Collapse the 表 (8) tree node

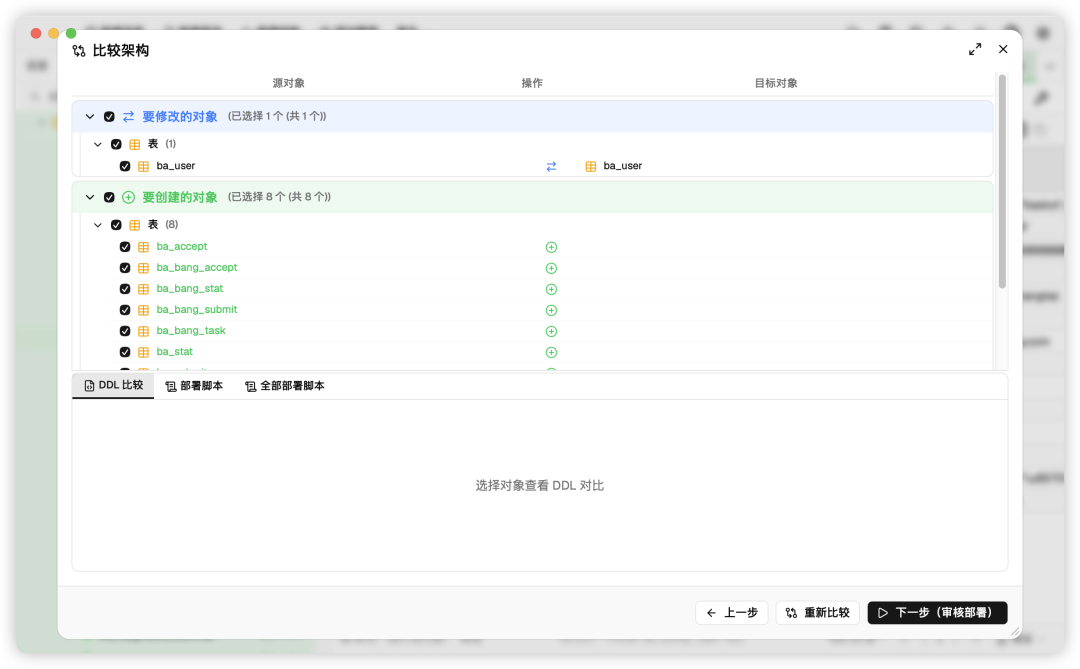click(98, 225)
